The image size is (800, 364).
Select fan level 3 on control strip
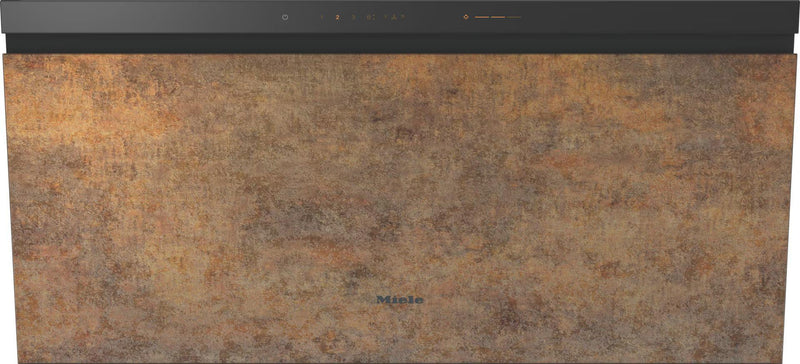pos(353,17)
